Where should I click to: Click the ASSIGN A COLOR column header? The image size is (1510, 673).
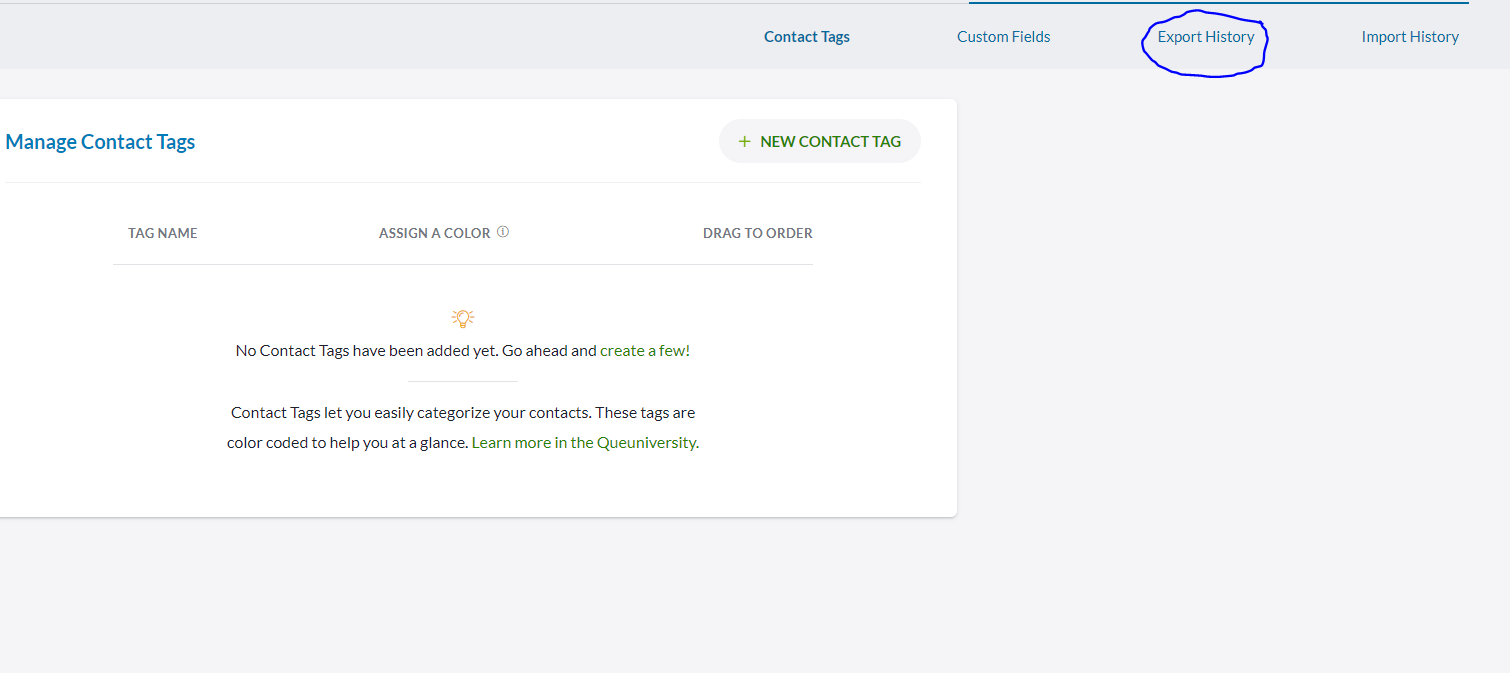434,233
